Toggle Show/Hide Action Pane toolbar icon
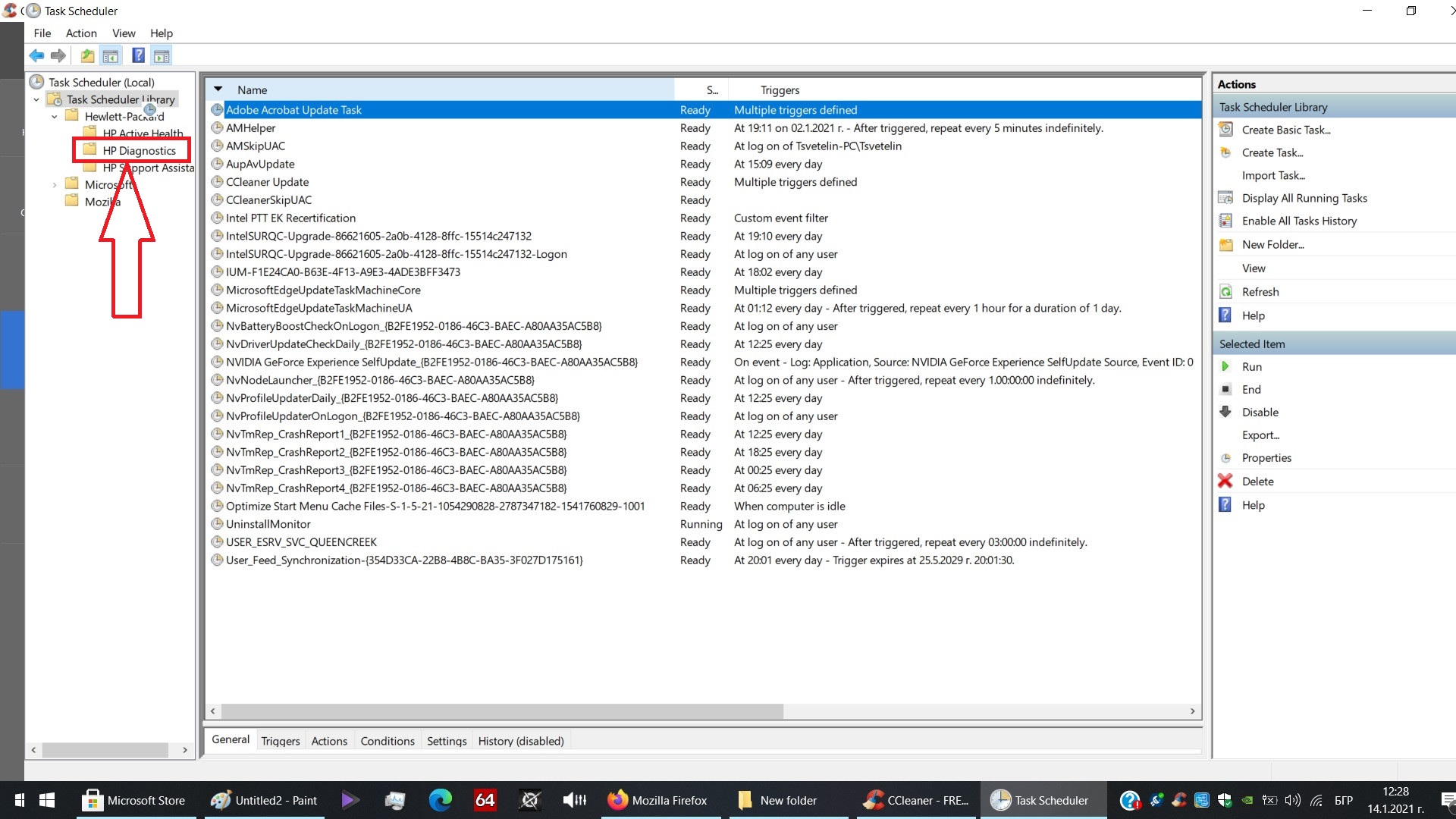 [161, 55]
